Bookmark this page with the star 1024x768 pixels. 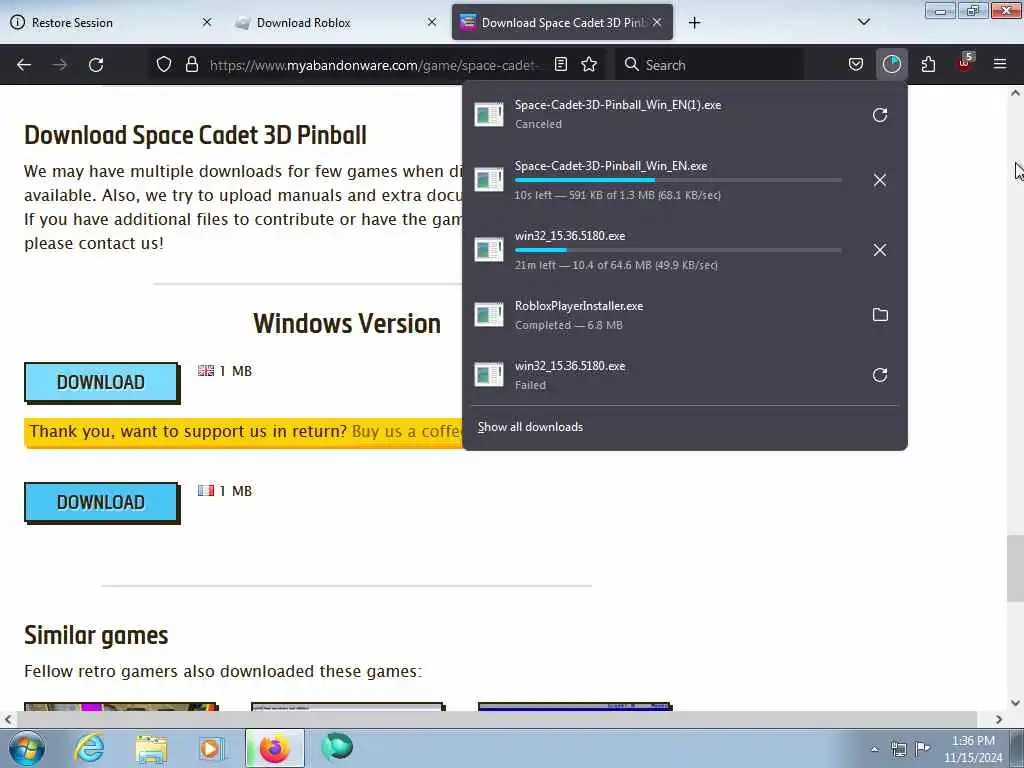pyautogui.click(x=589, y=65)
